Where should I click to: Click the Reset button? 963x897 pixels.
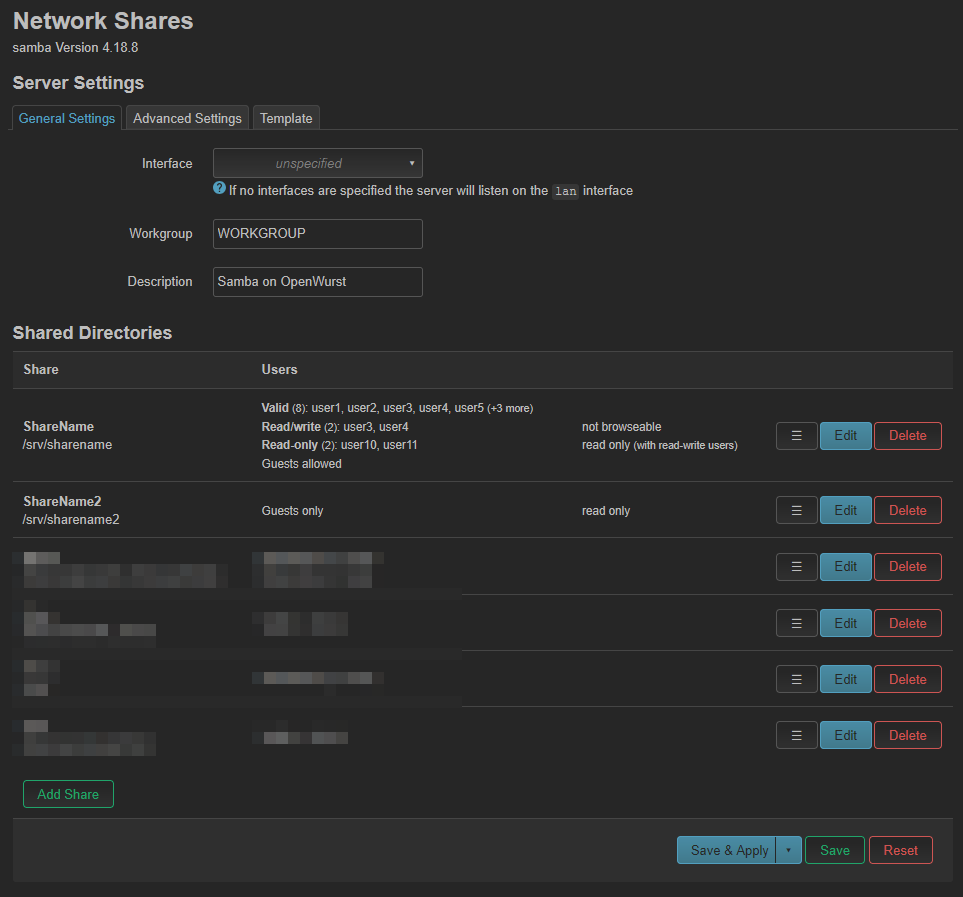(900, 850)
